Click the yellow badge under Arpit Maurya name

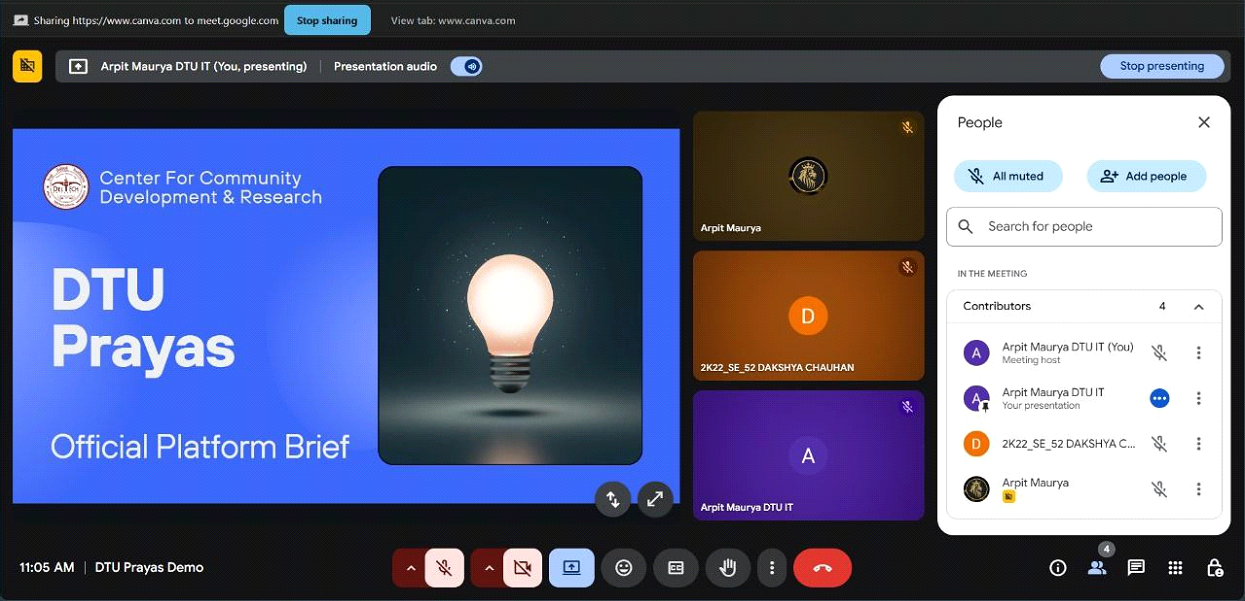point(1009,497)
